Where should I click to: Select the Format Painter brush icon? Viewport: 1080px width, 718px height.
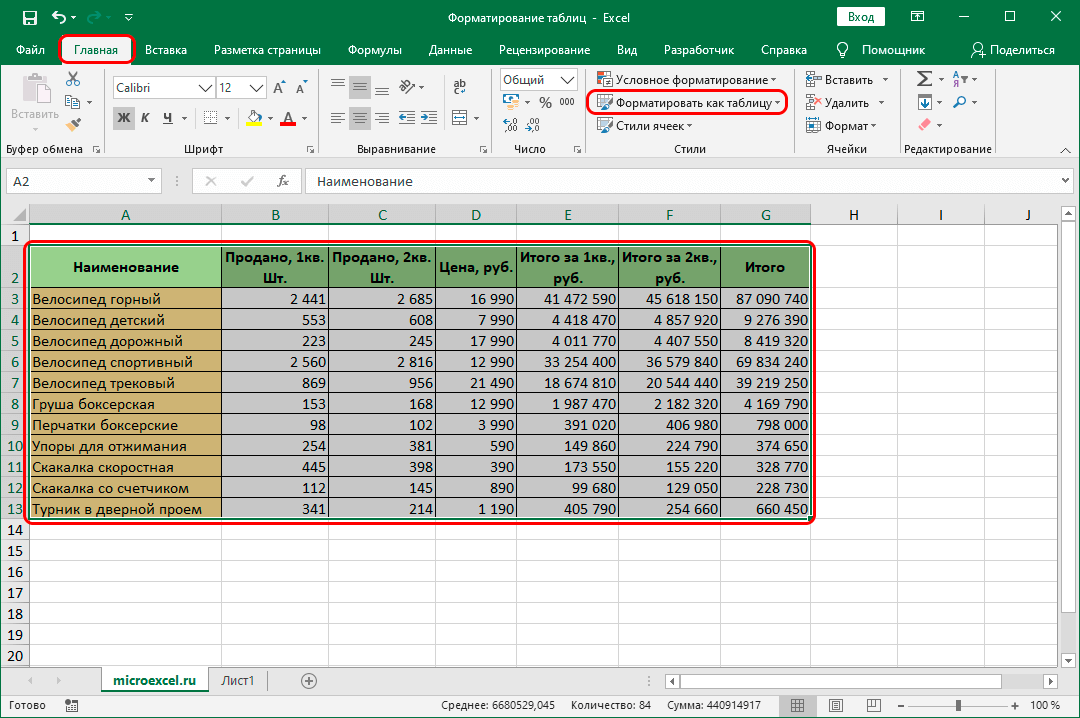72,124
